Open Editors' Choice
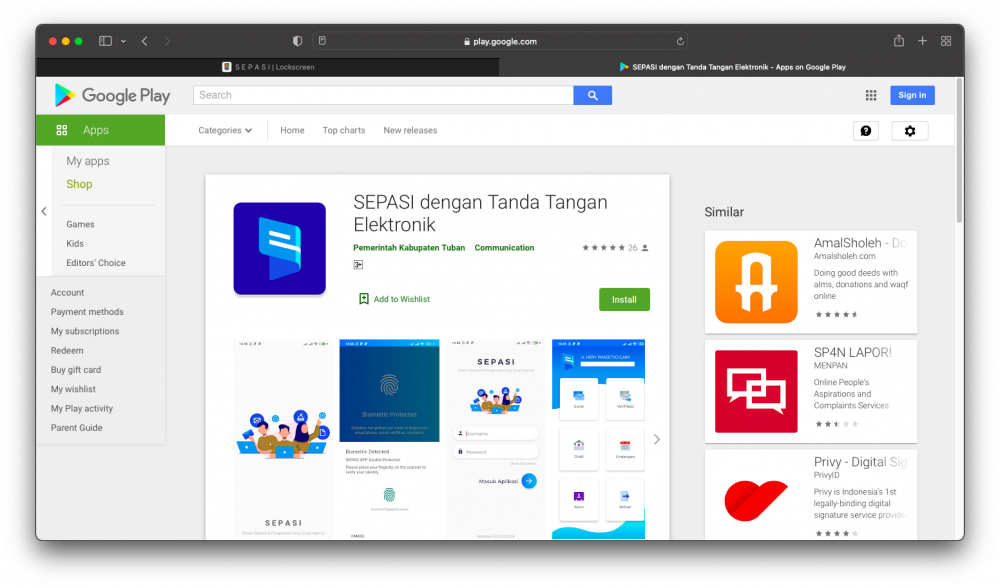This screenshot has height=588, width=1000. [96, 262]
